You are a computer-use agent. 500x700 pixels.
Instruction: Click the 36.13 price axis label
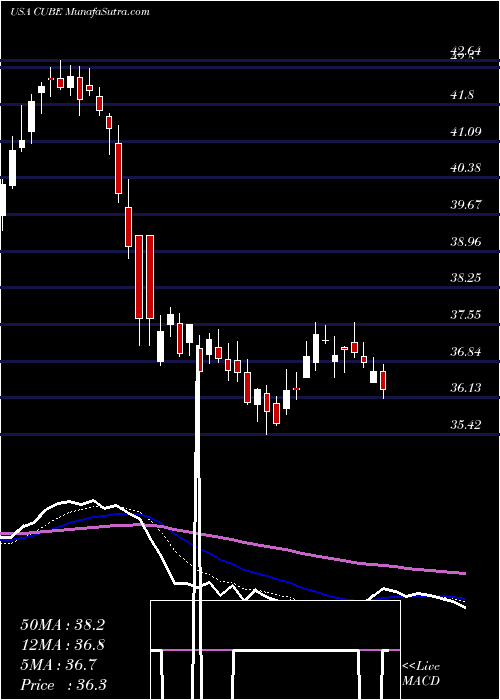point(466,388)
